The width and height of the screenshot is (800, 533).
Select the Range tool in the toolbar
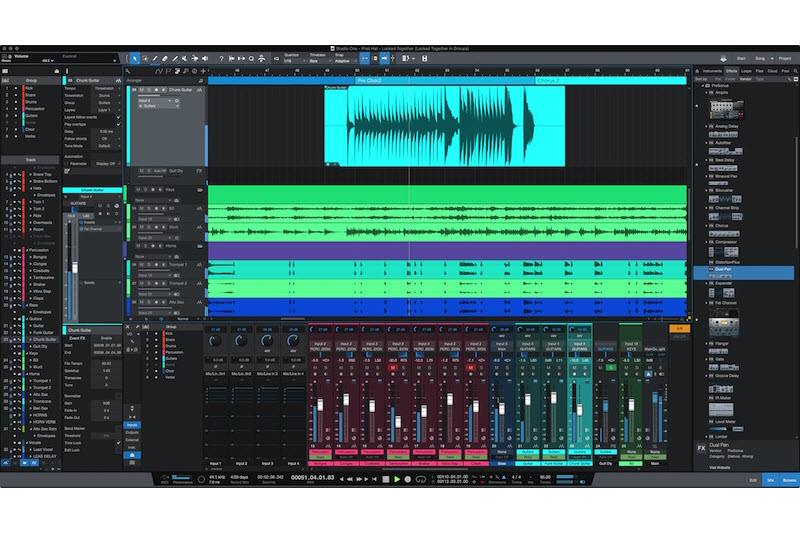click(x=145, y=59)
